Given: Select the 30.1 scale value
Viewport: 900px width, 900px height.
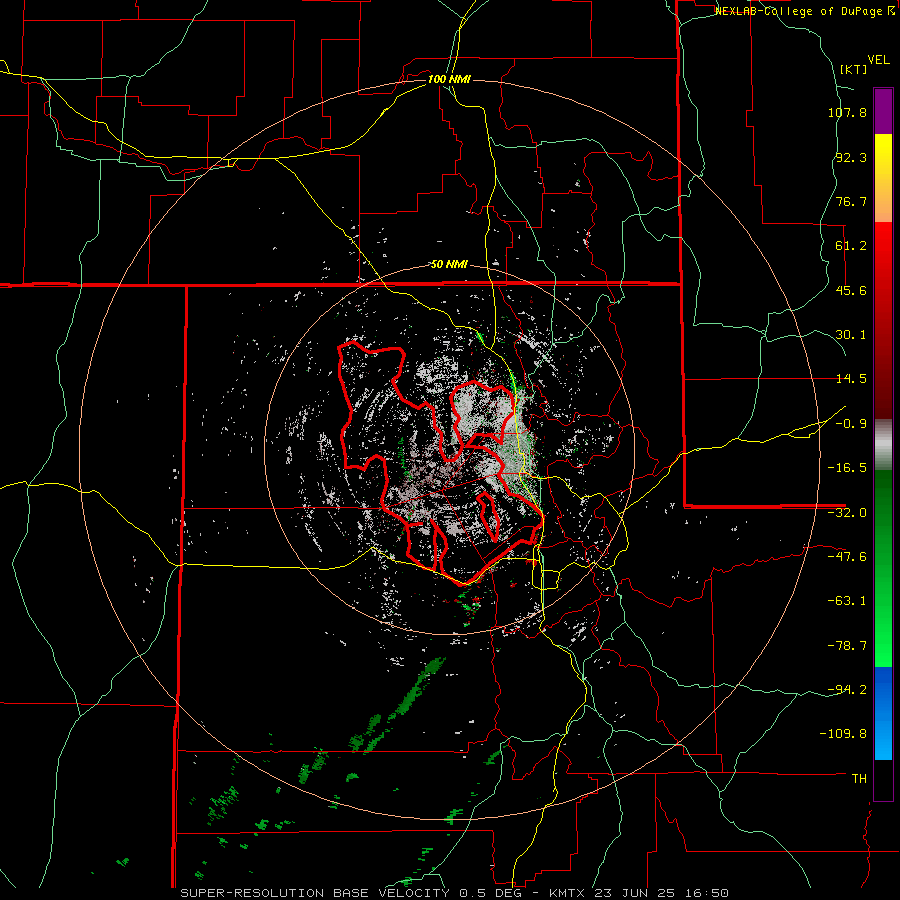Looking at the screenshot, I should point(851,335).
